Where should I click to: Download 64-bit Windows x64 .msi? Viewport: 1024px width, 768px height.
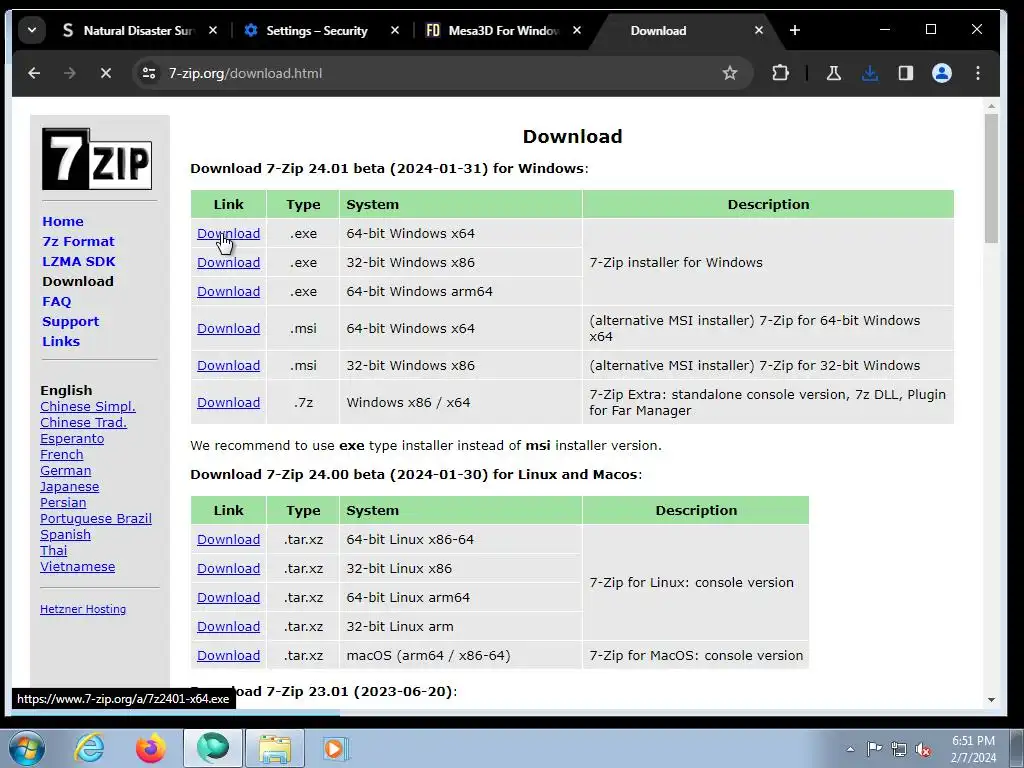point(229,328)
